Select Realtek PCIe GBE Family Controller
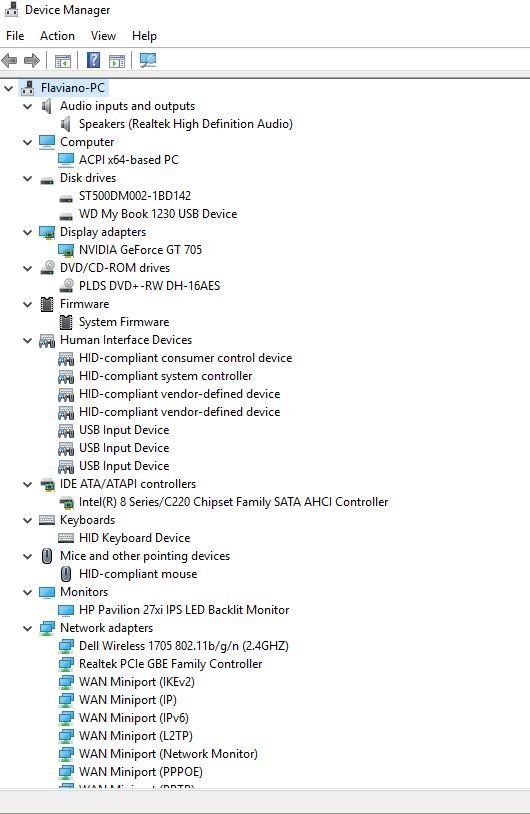Screen dimensions: 530x814 (171, 664)
